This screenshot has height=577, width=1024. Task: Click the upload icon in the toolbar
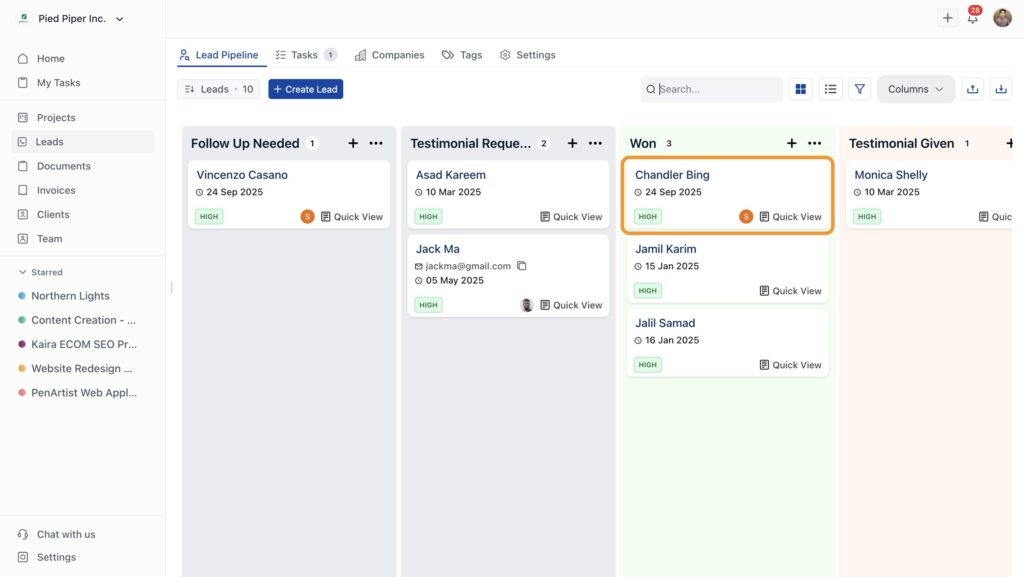point(972,89)
